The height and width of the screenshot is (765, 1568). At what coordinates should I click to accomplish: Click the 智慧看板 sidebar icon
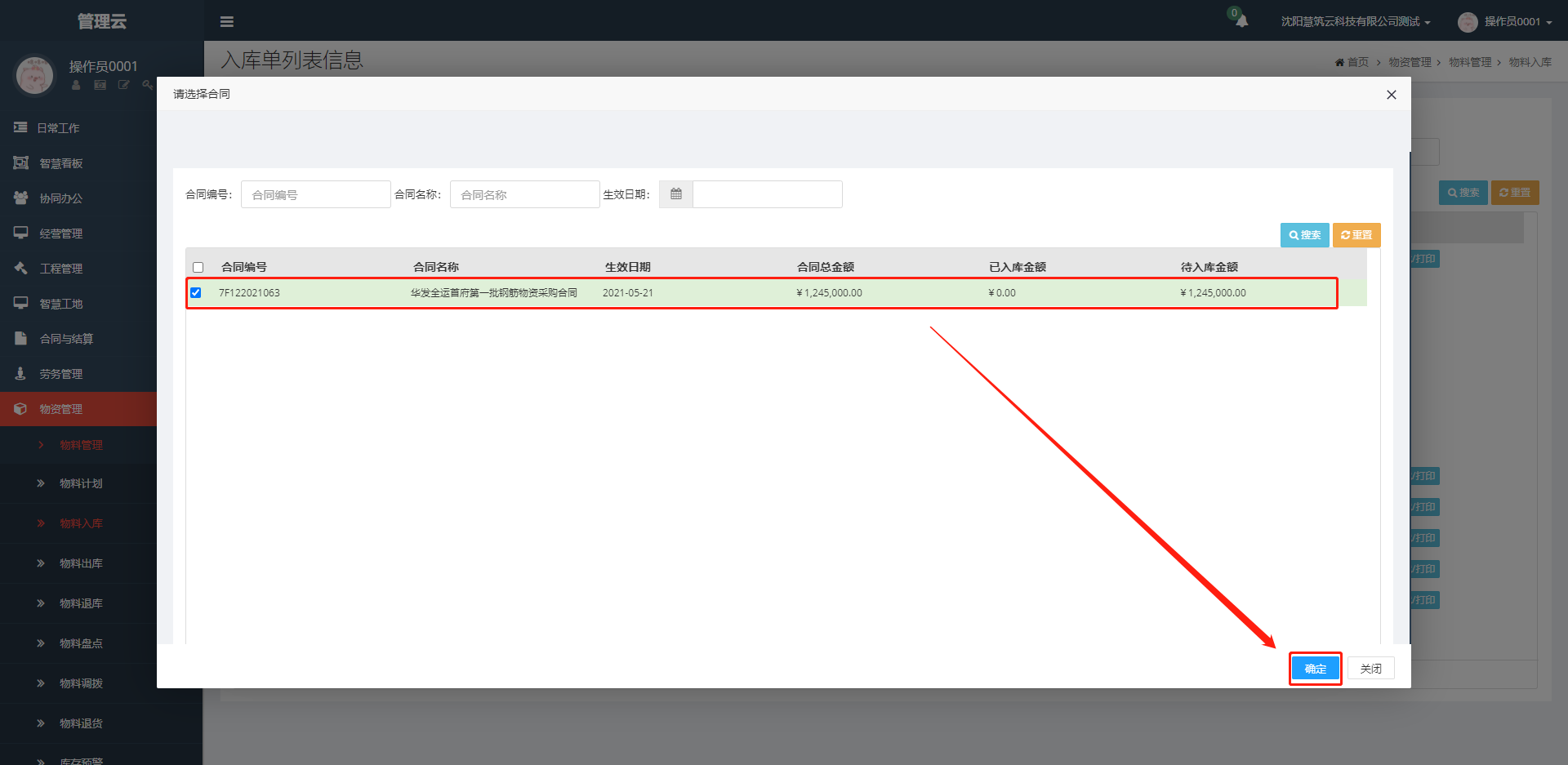20,162
